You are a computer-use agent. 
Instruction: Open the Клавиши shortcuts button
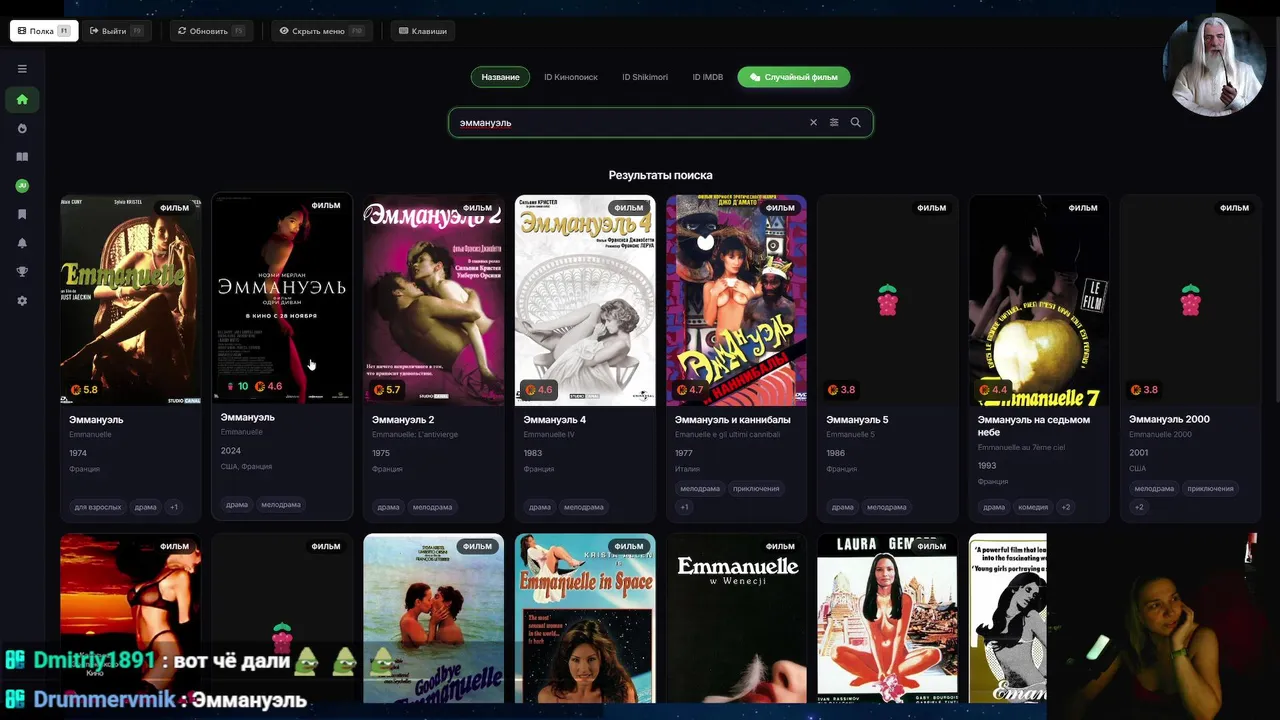(x=423, y=31)
